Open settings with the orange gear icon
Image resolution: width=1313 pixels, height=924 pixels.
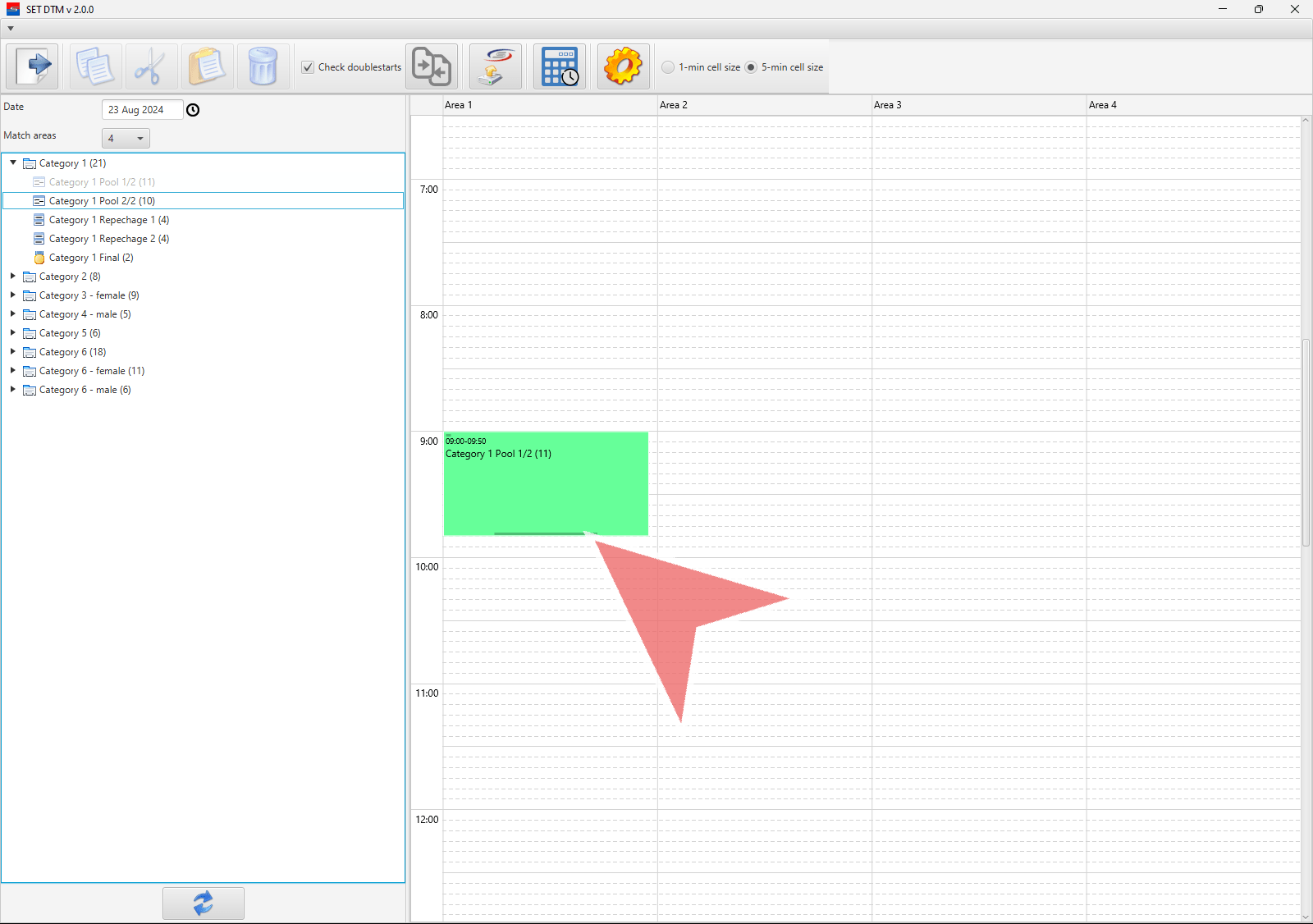[623, 66]
